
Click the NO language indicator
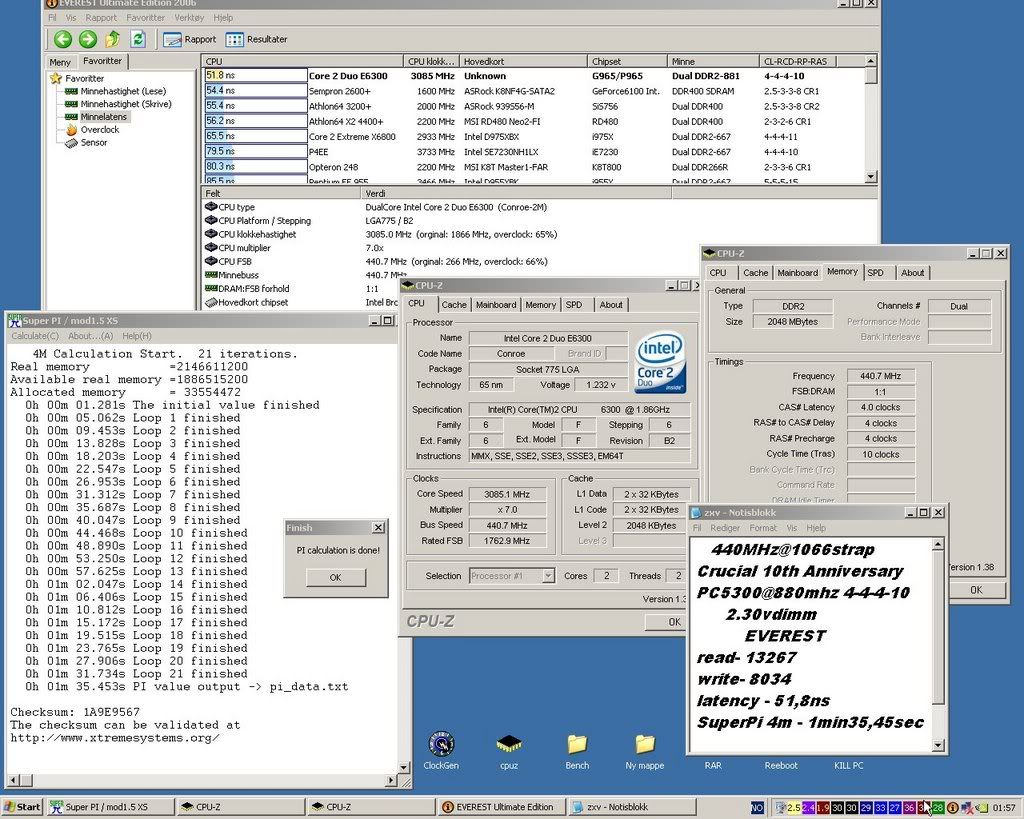[757, 808]
